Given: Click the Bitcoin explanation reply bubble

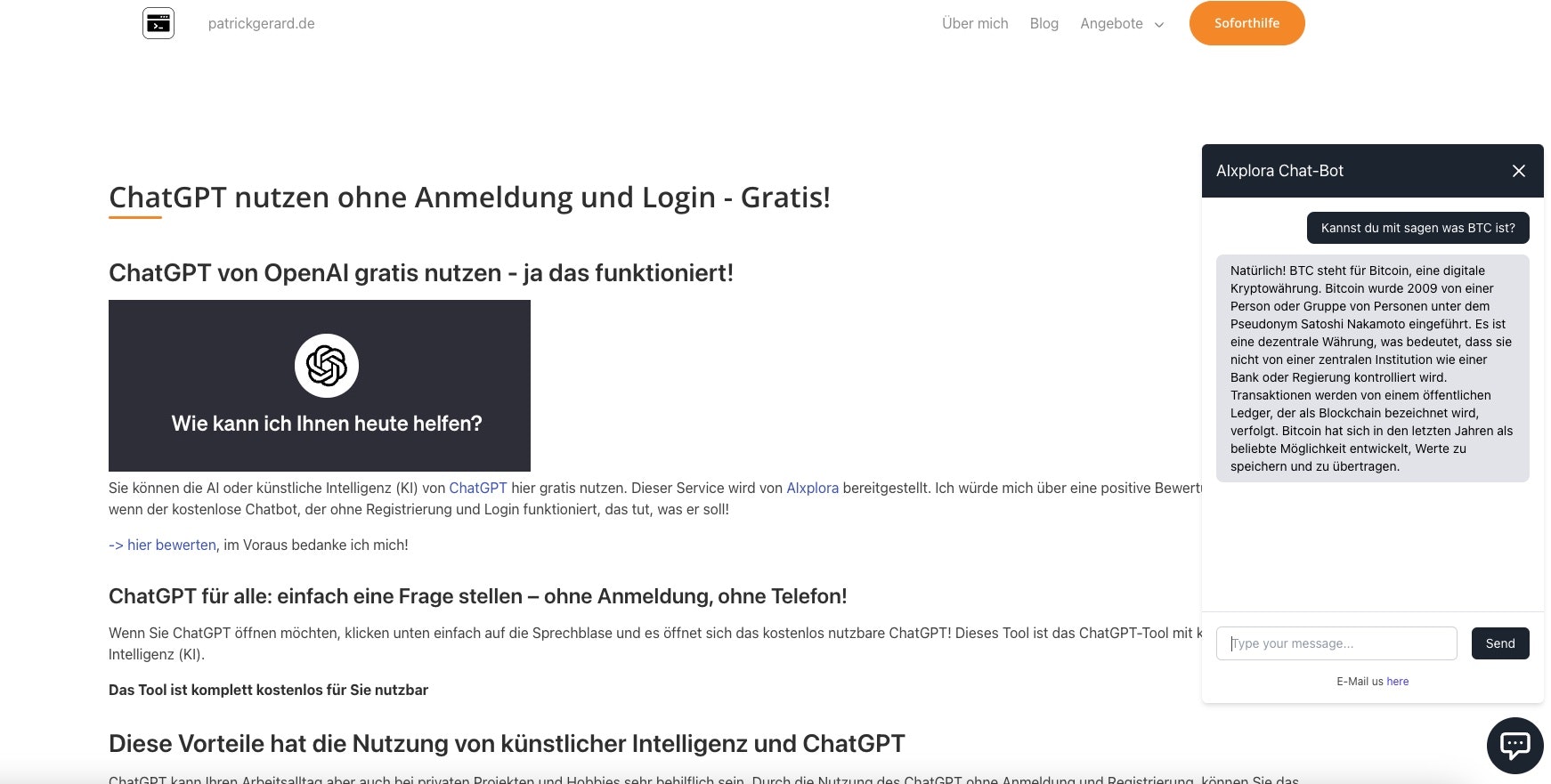Looking at the screenshot, I should (x=1372, y=368).
